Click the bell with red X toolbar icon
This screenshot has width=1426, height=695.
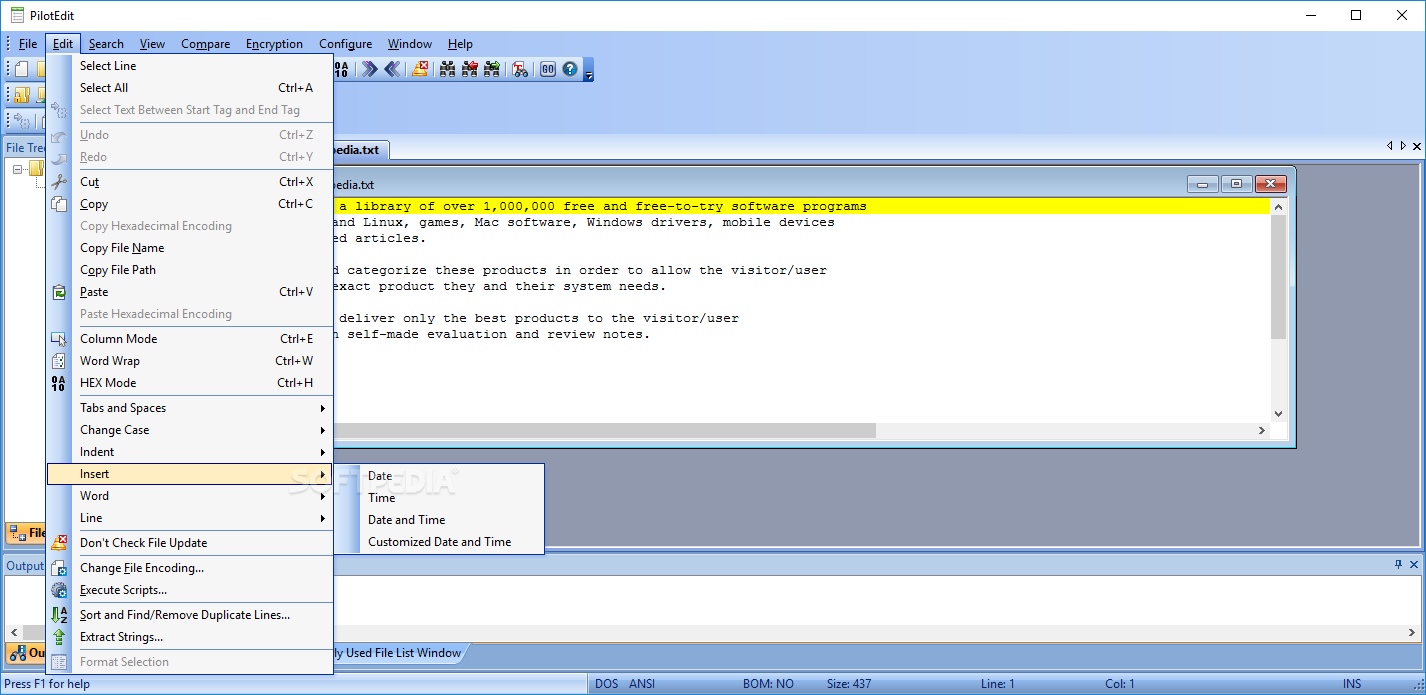pos(419,69)
